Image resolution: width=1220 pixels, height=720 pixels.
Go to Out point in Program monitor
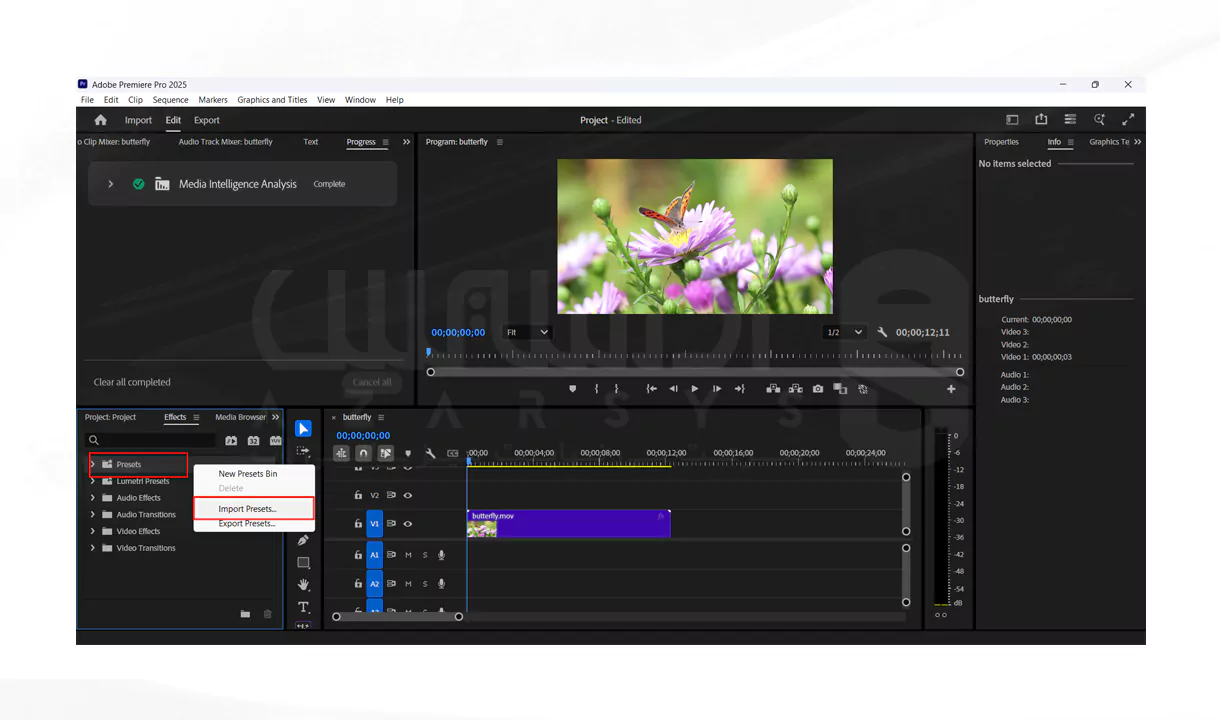pyautogui.click(x=739, y=389)
